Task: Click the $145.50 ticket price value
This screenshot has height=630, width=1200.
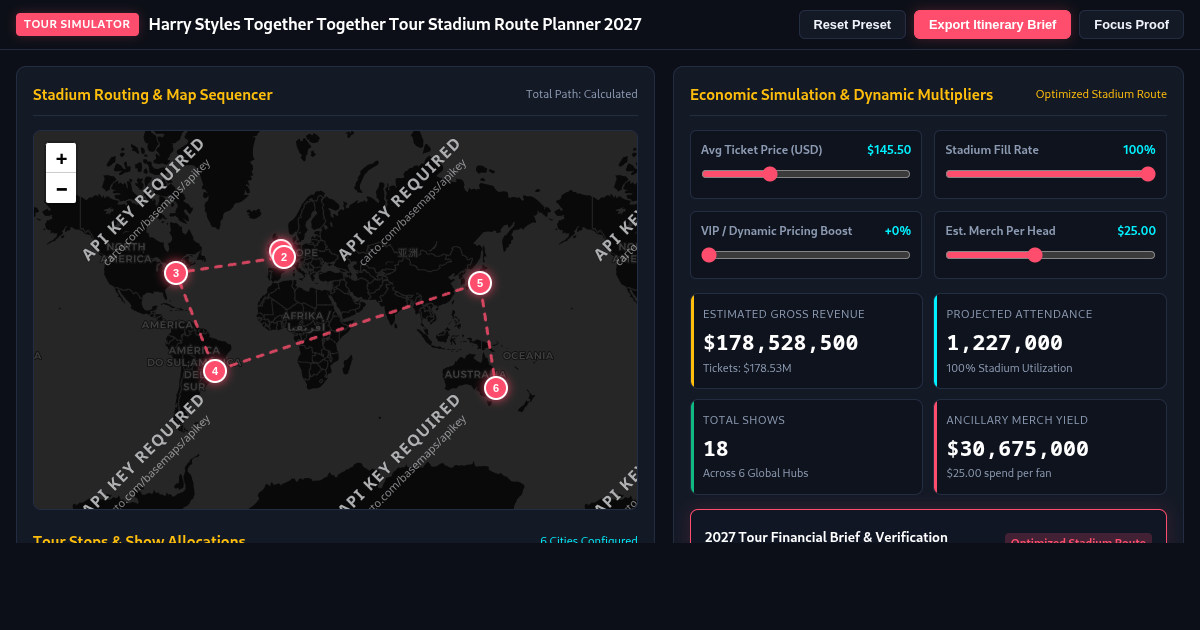Action: (x=889, y=150)
